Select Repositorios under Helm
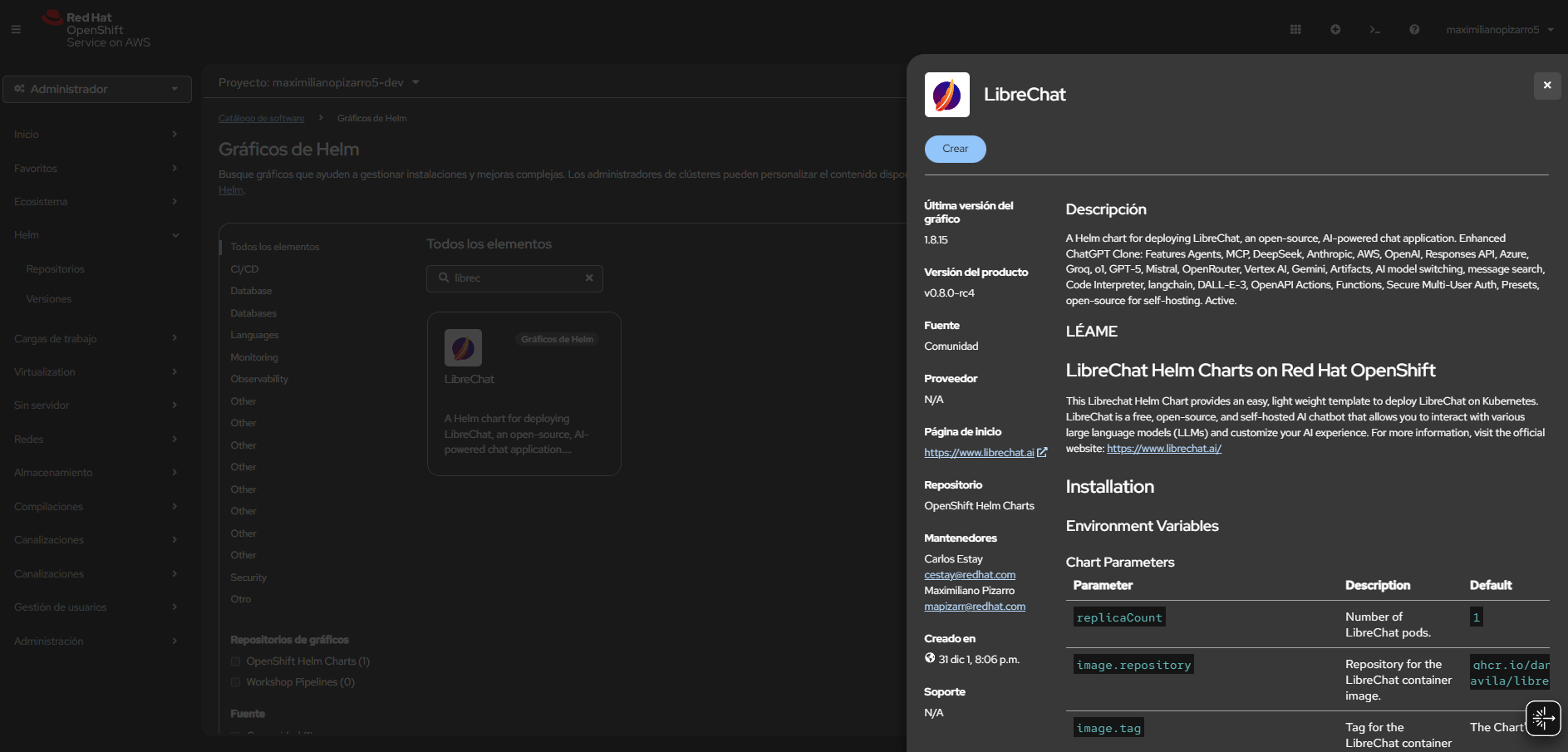The width and height of the screenshot is (1568, 752). click(56, 268)
